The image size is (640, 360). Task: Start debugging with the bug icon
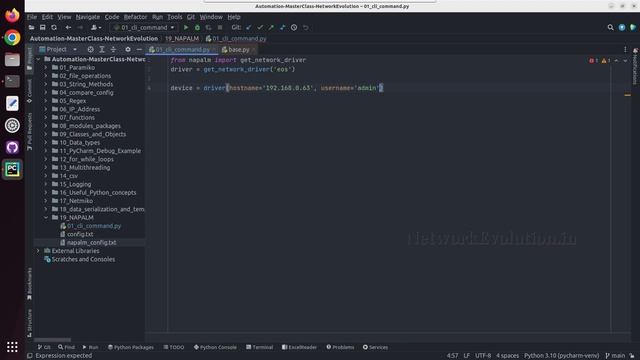click(x=197, y=27)
